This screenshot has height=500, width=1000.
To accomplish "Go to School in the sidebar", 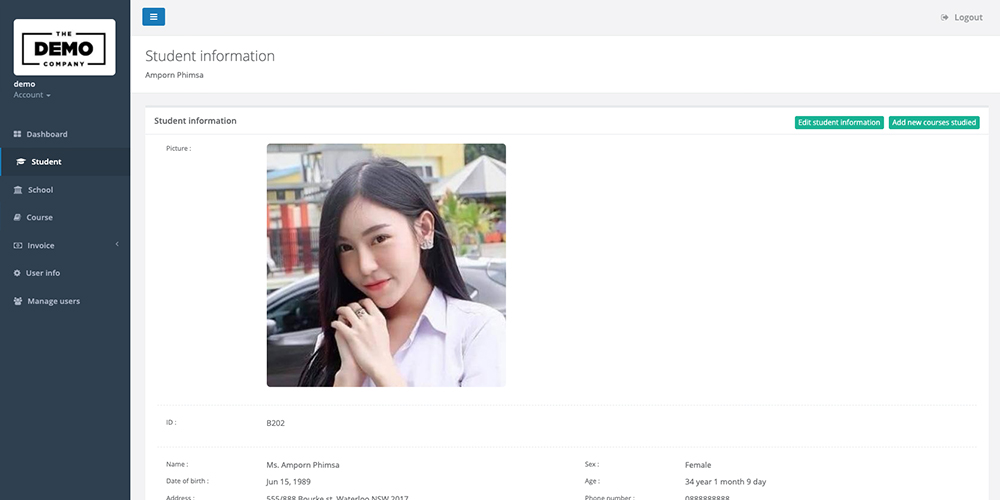I will (x=65, y=190).
